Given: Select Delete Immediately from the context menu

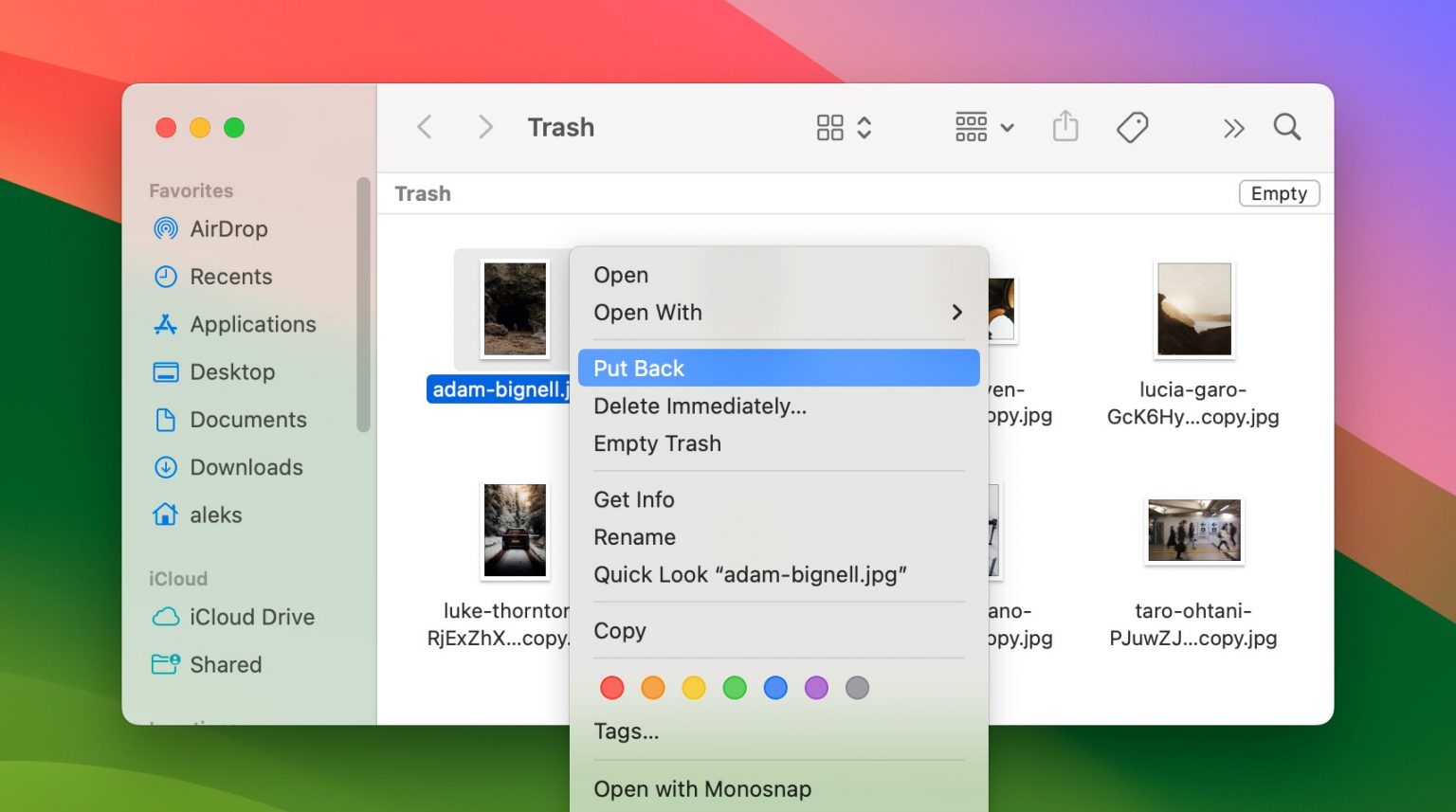Looking at the screenshot, I should click(700, 406).
